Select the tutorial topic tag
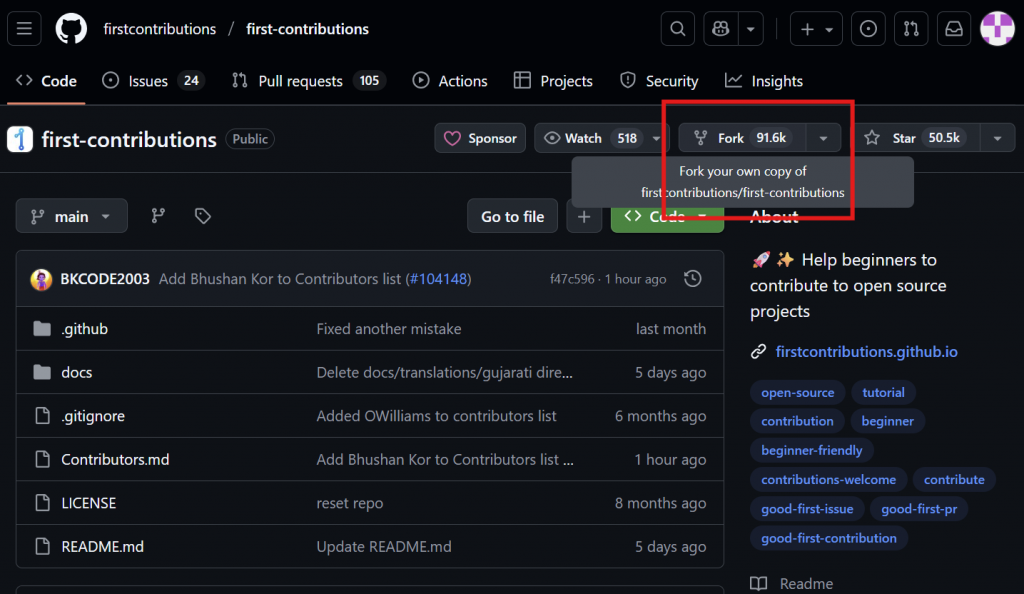Image resolution: width=1024 pixels, height=594 pixels. point(883,392)
